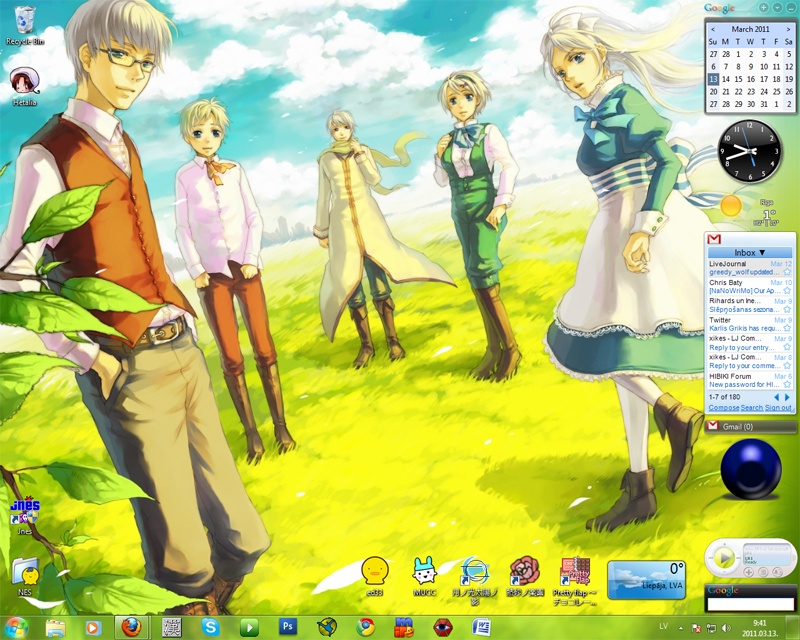Screen dimensions: 800x640
Task: Open the Recycle Bin desktop icon
Action: pos(24,26)
